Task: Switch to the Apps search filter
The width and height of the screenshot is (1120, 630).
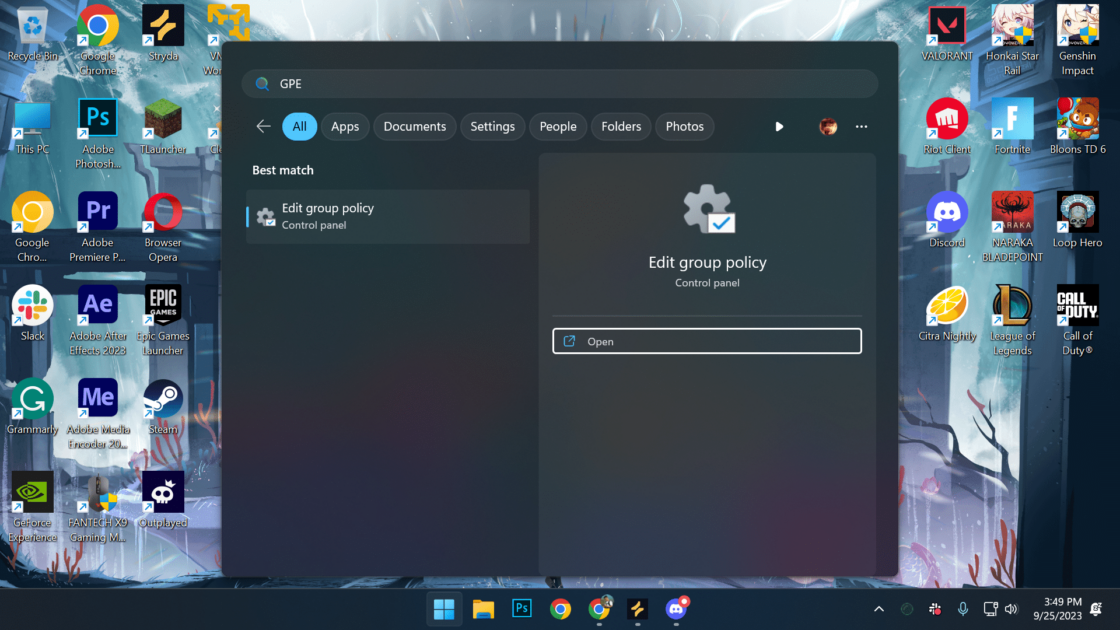Action: coord(345,126)
